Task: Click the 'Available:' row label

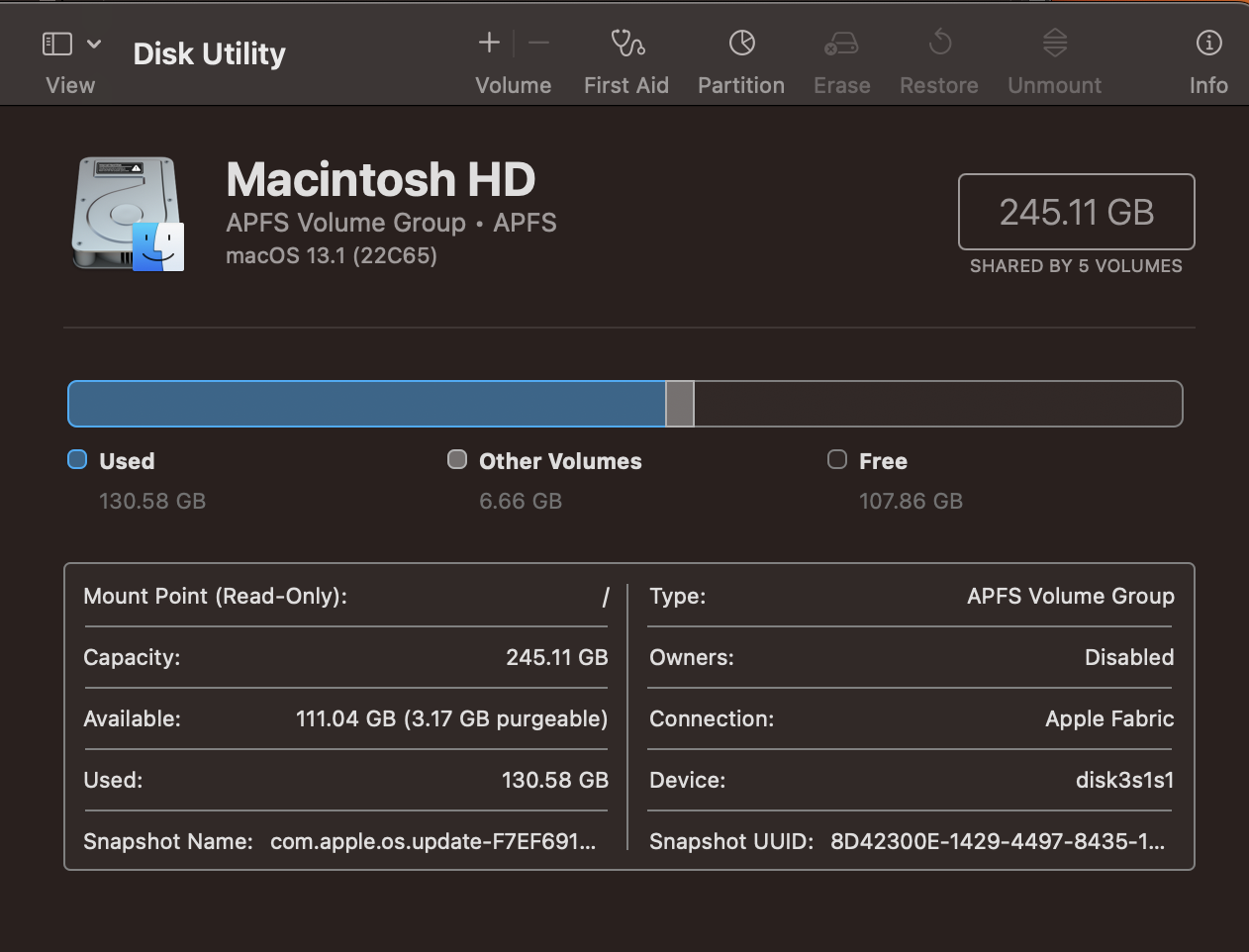Action: click(x=132, y=718)
